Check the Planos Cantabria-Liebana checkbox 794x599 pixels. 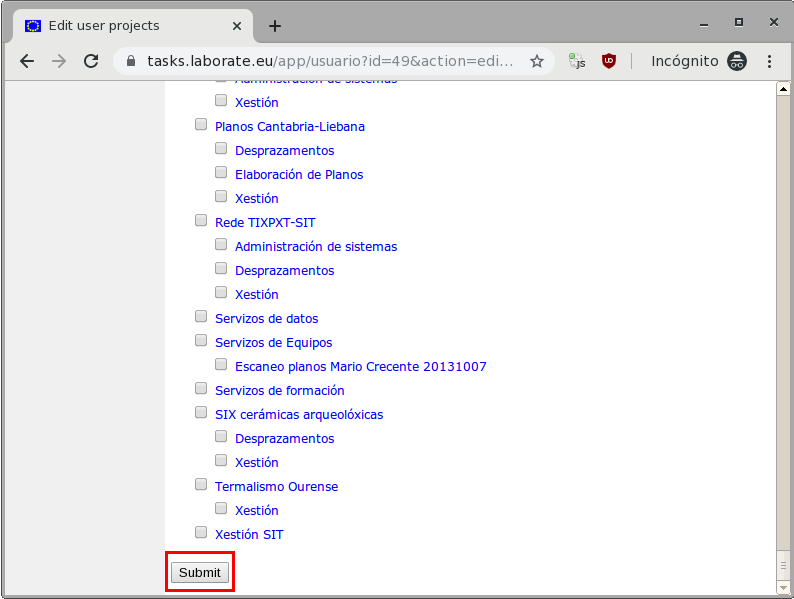tap(201, 125)
